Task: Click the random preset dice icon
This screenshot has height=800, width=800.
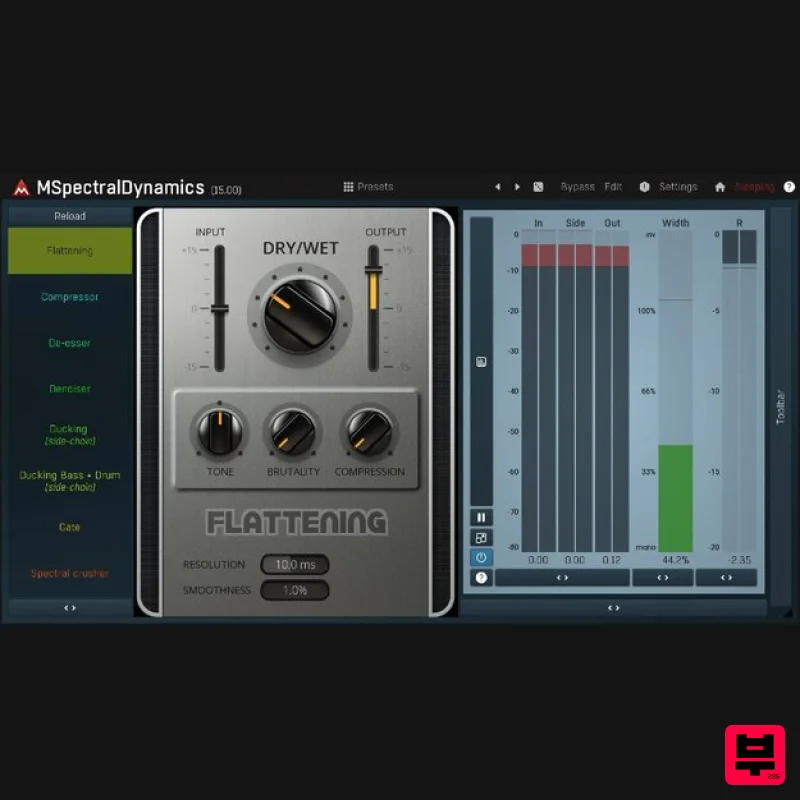Action: tap(538, 187)
